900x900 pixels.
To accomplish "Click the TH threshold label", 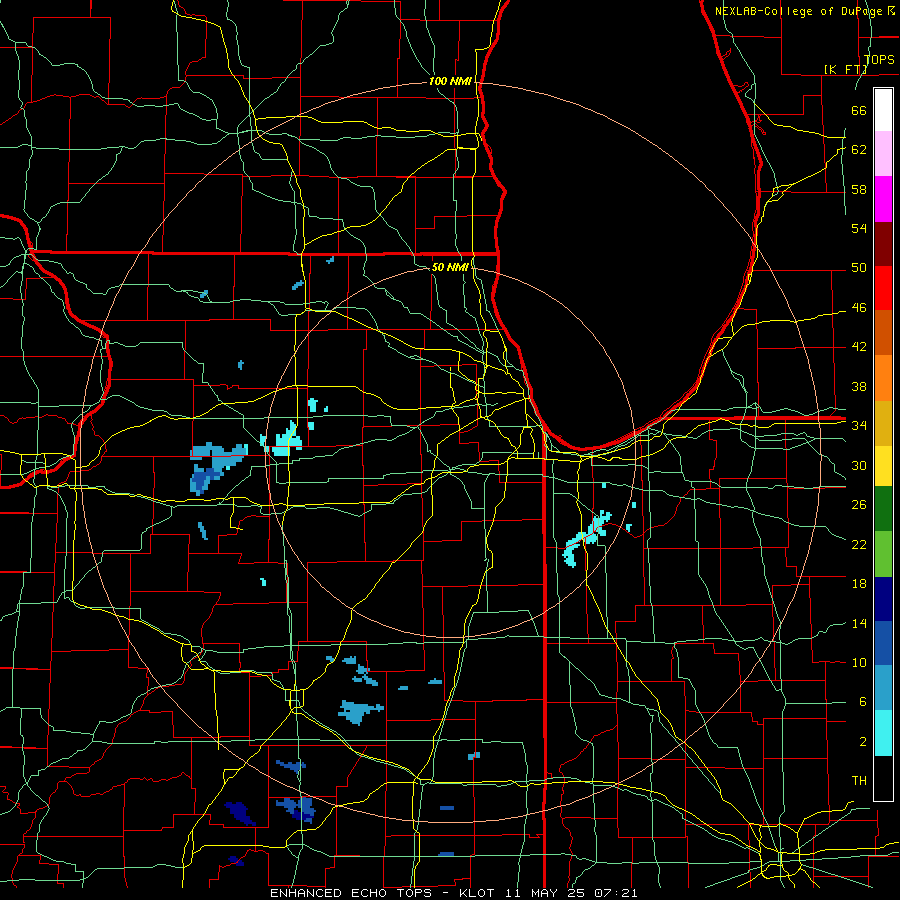I will click(859, 781).
